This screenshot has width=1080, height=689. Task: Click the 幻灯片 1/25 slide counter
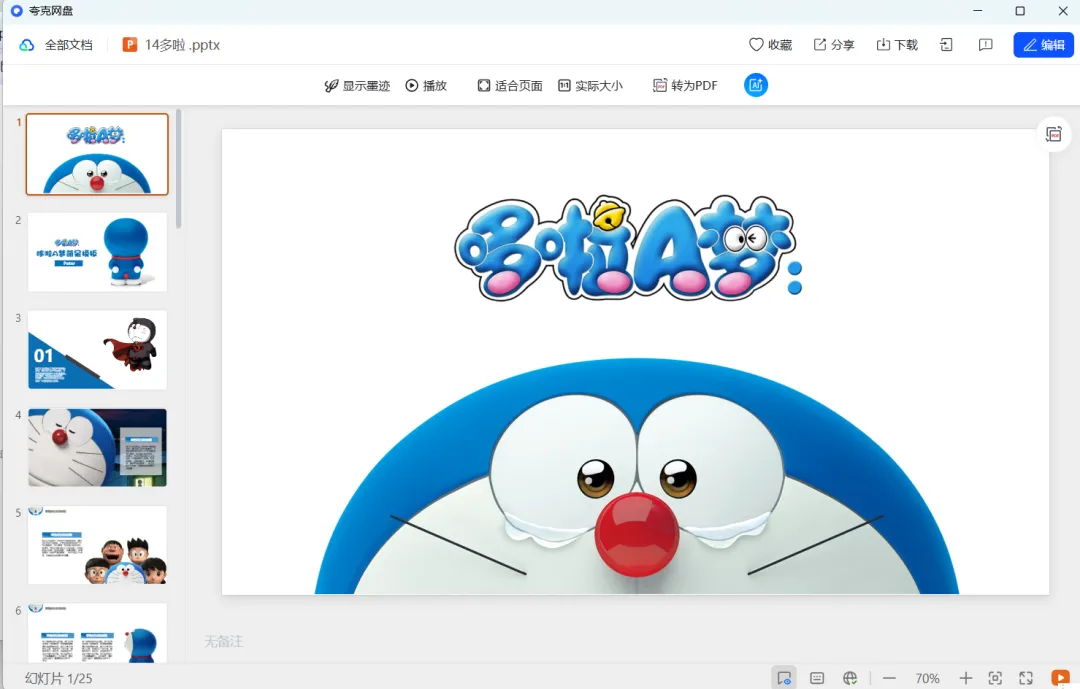(59, 679)
